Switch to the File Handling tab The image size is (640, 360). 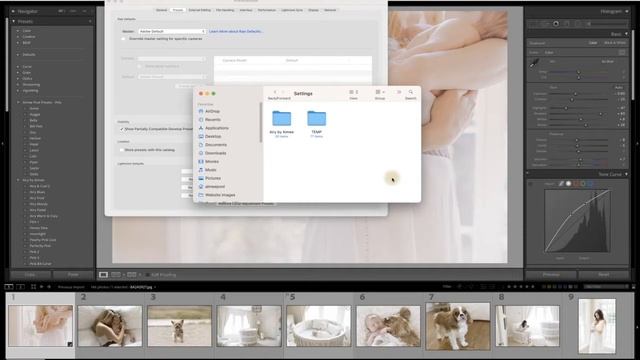pos(225,10)
